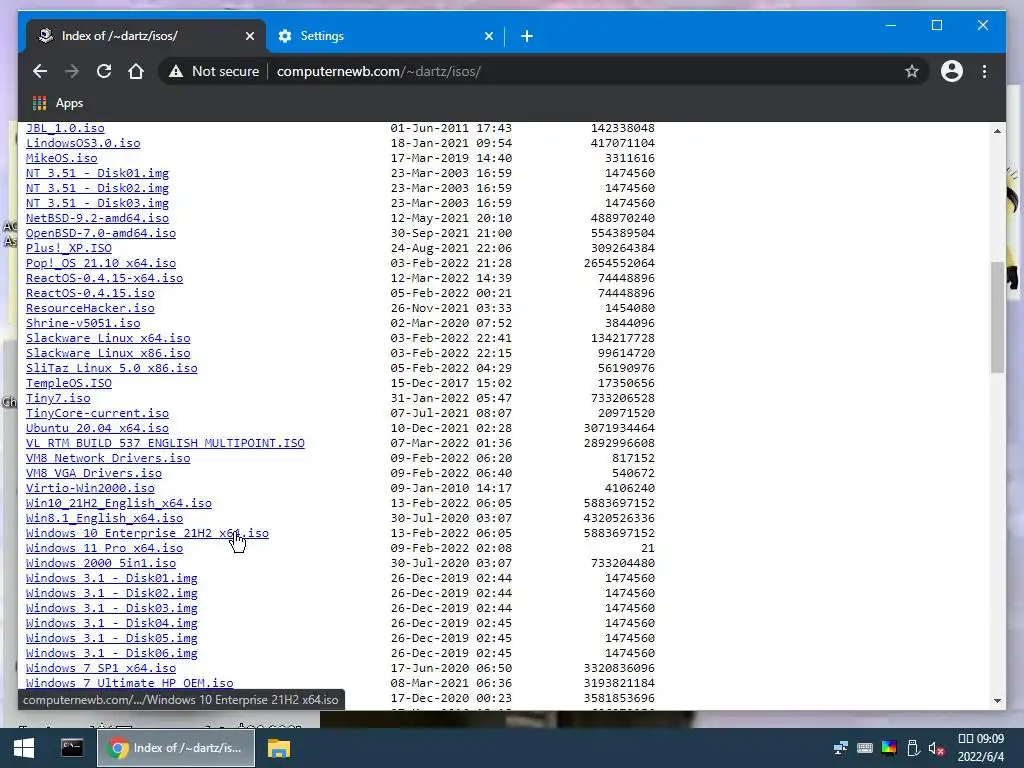Click the muted volume tray icon
Screen dimensions: 1024x768
click(936, 748)
